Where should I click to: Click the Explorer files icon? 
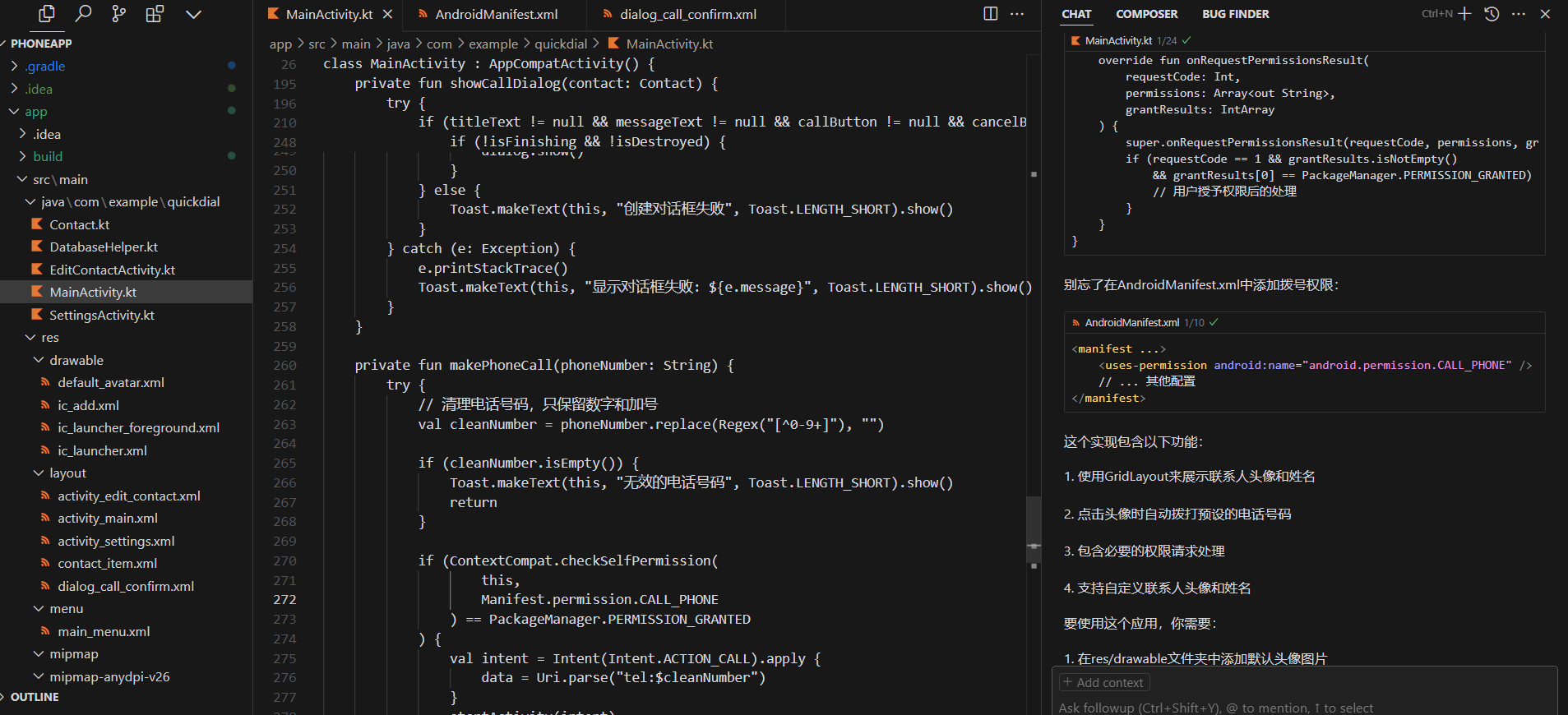(47, 14)
